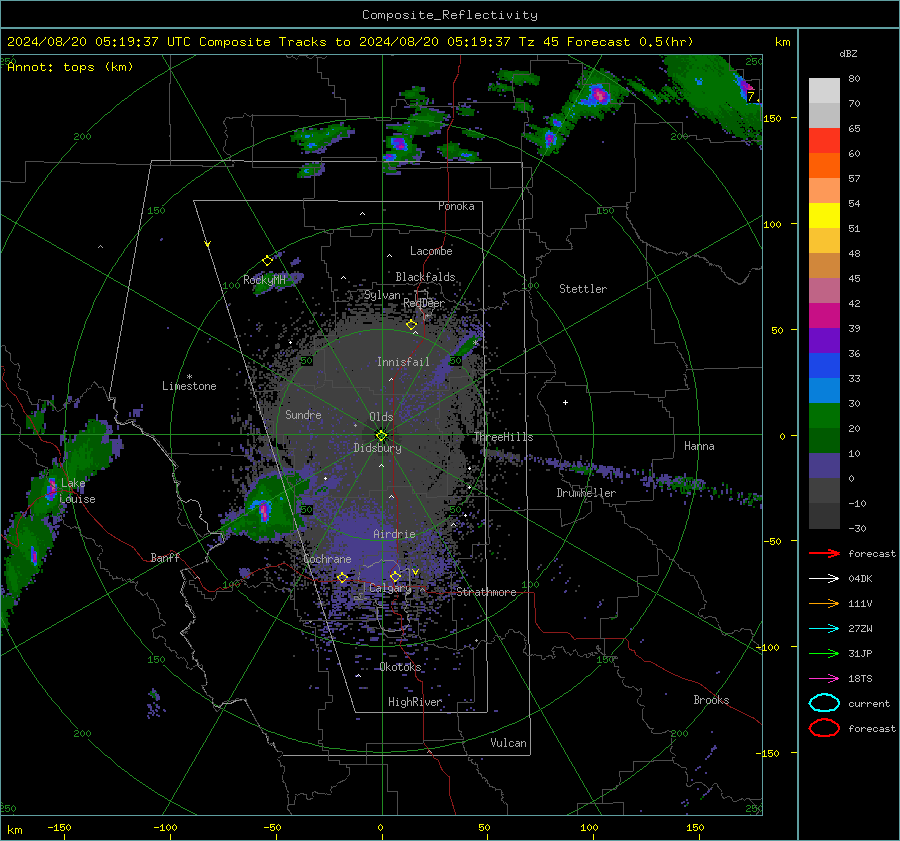Click the 'Forecast 0.5(hr)' text in header
This screenshot has height=841, width=900.
[x=630, y=42]
